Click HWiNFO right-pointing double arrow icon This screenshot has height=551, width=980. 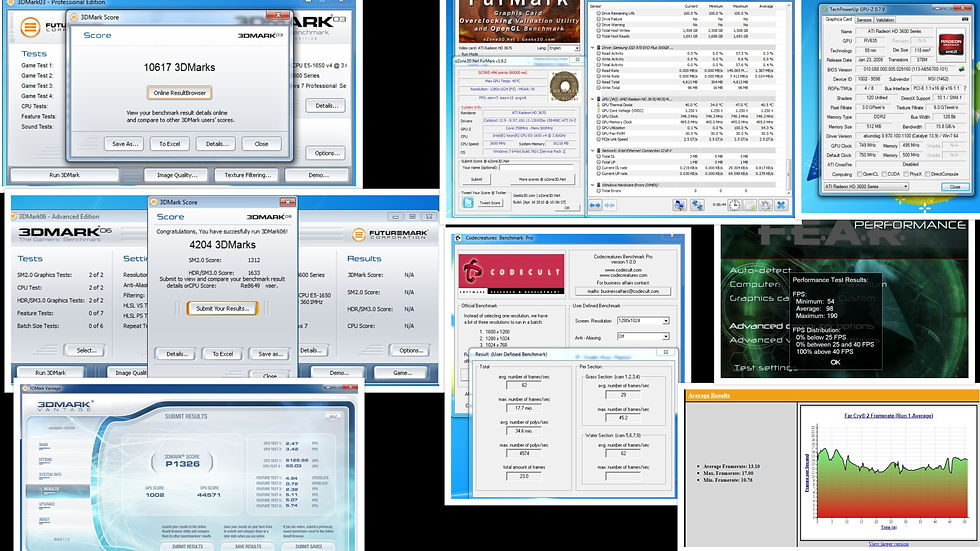click(x=609, y=206)
